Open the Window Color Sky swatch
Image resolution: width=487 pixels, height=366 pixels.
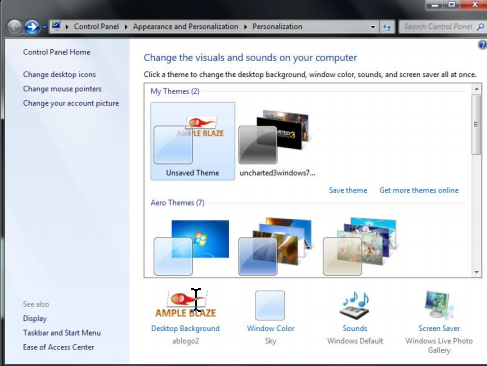pos(270,305)
